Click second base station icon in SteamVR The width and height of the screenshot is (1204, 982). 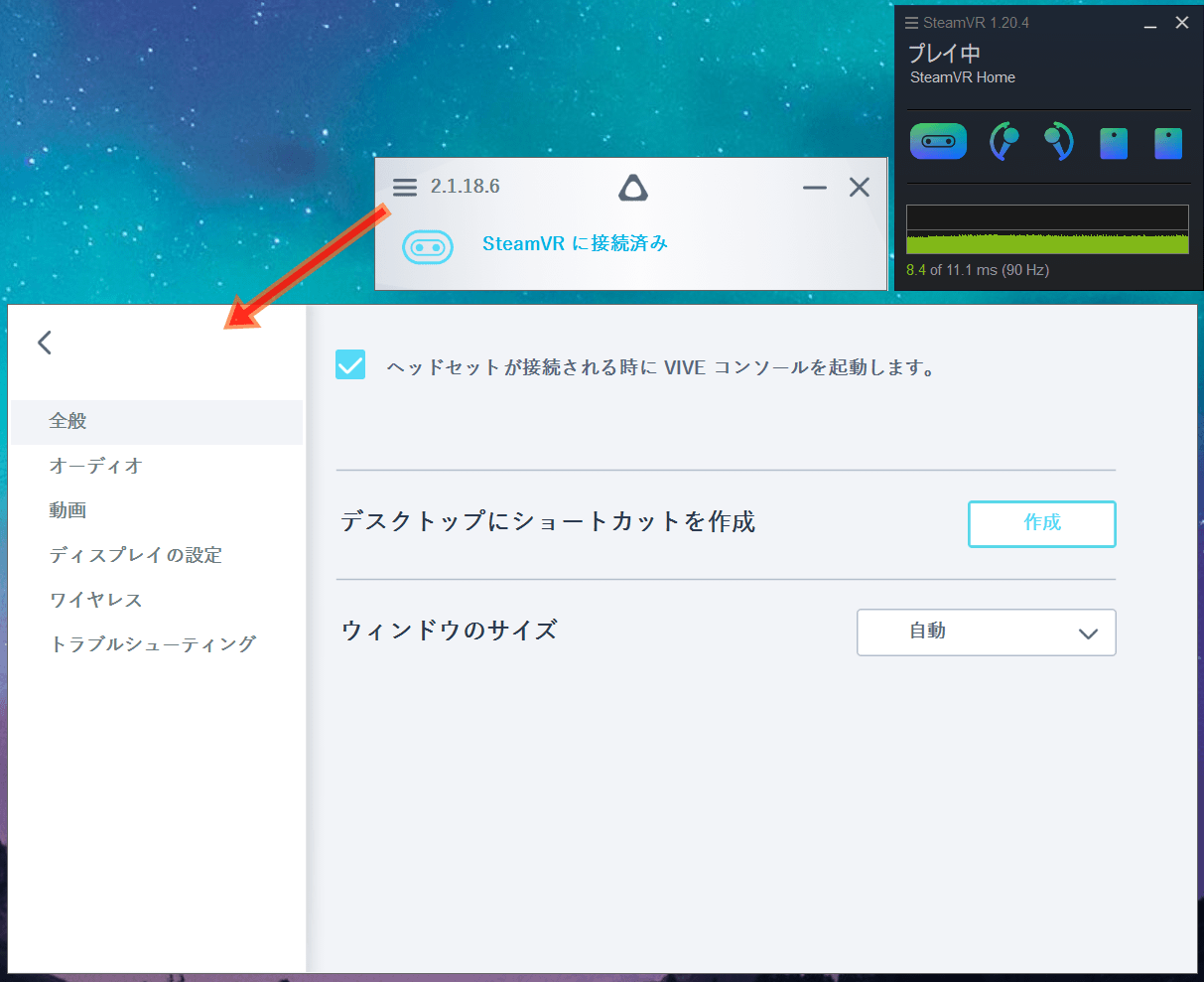click(1168, 143)
